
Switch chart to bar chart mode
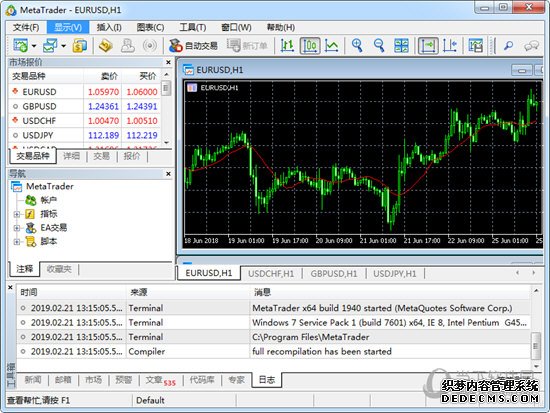coord(287,46)
